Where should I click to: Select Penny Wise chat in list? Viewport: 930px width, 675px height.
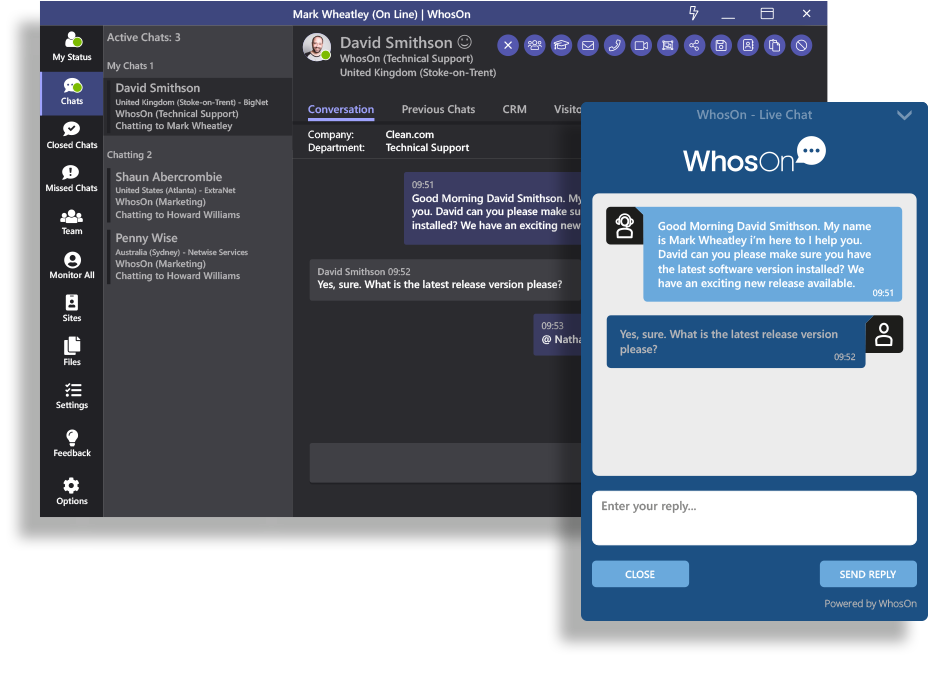[199, 256]
